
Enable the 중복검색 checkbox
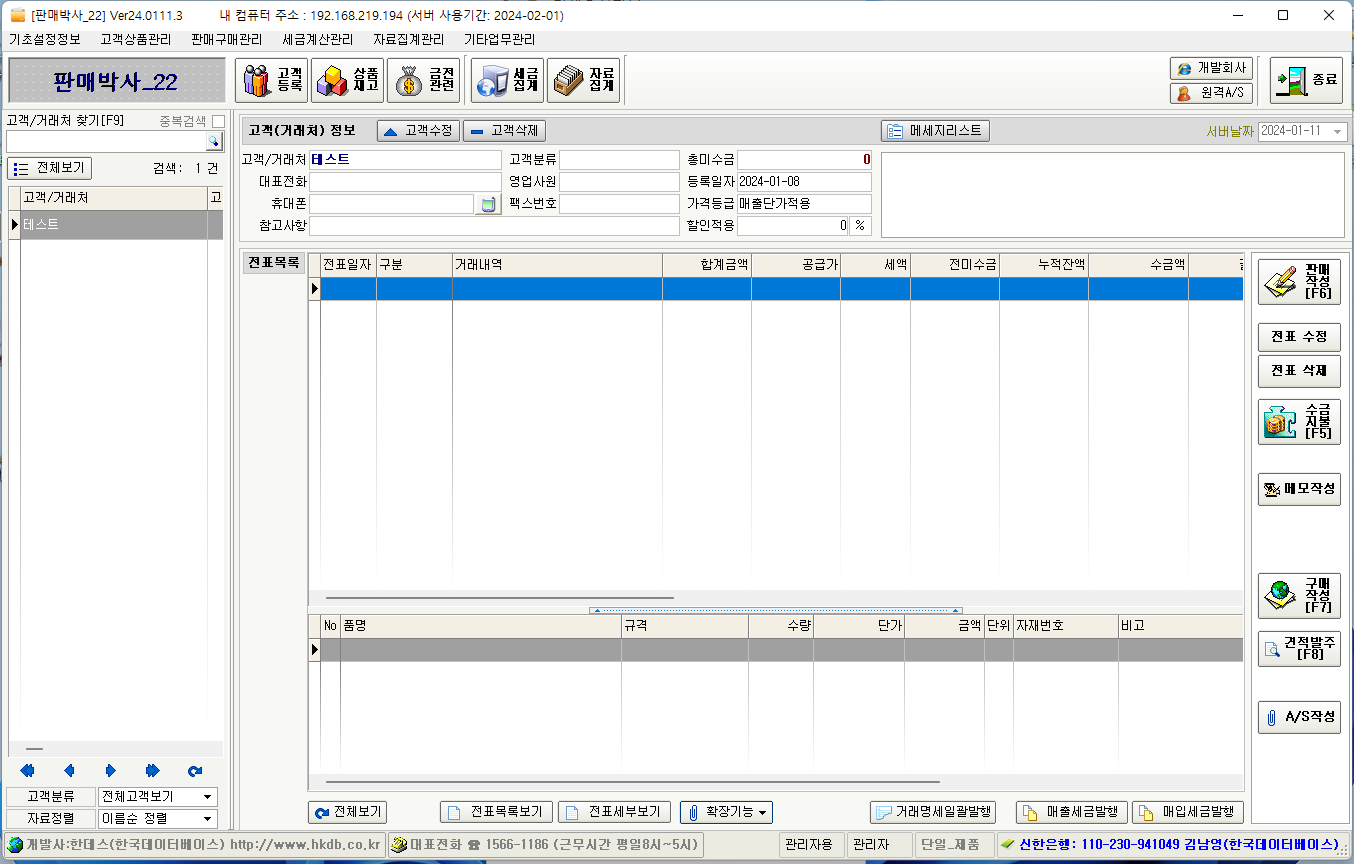(218, 121)
